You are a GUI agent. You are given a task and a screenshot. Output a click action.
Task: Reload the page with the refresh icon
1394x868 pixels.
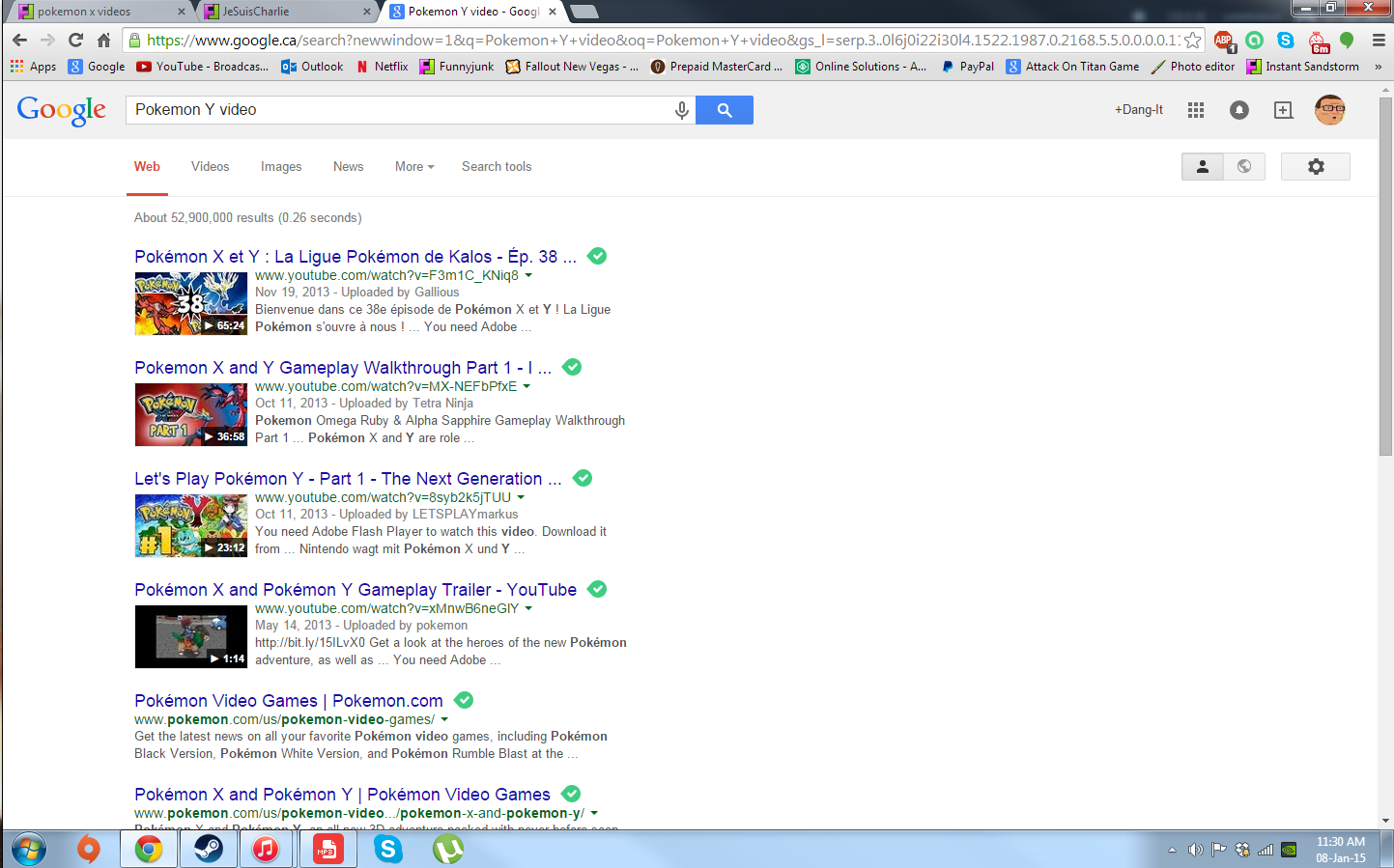click(75, 40)
